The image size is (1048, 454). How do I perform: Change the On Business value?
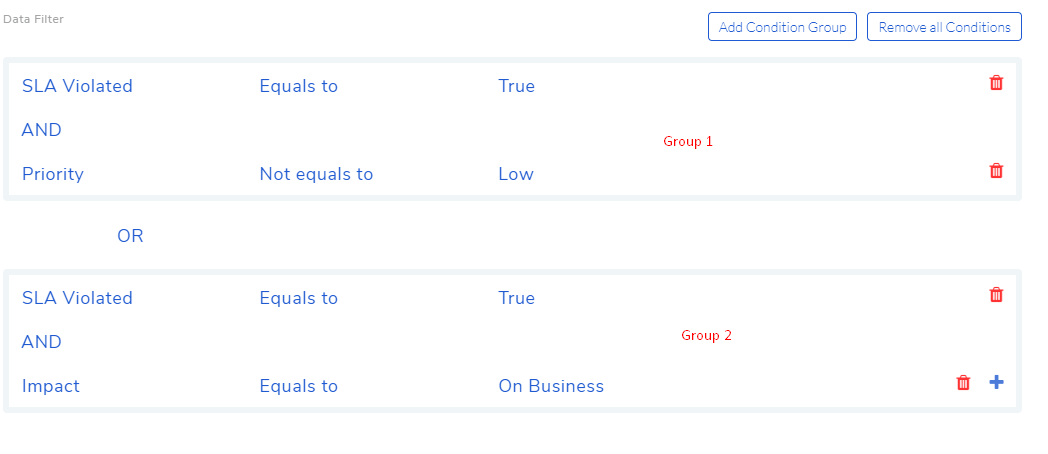(551, 386)
